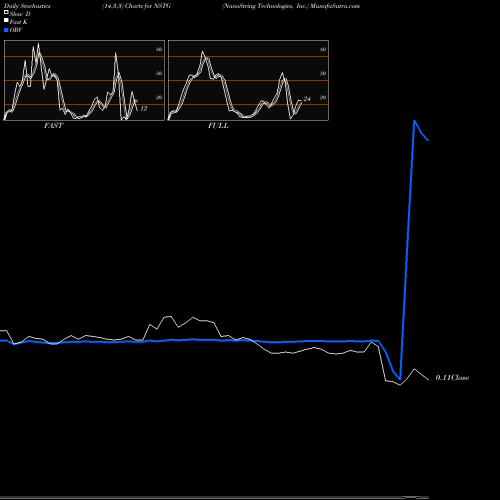
Task: Click the Fast K legend swatch
Action: (6, 20)
